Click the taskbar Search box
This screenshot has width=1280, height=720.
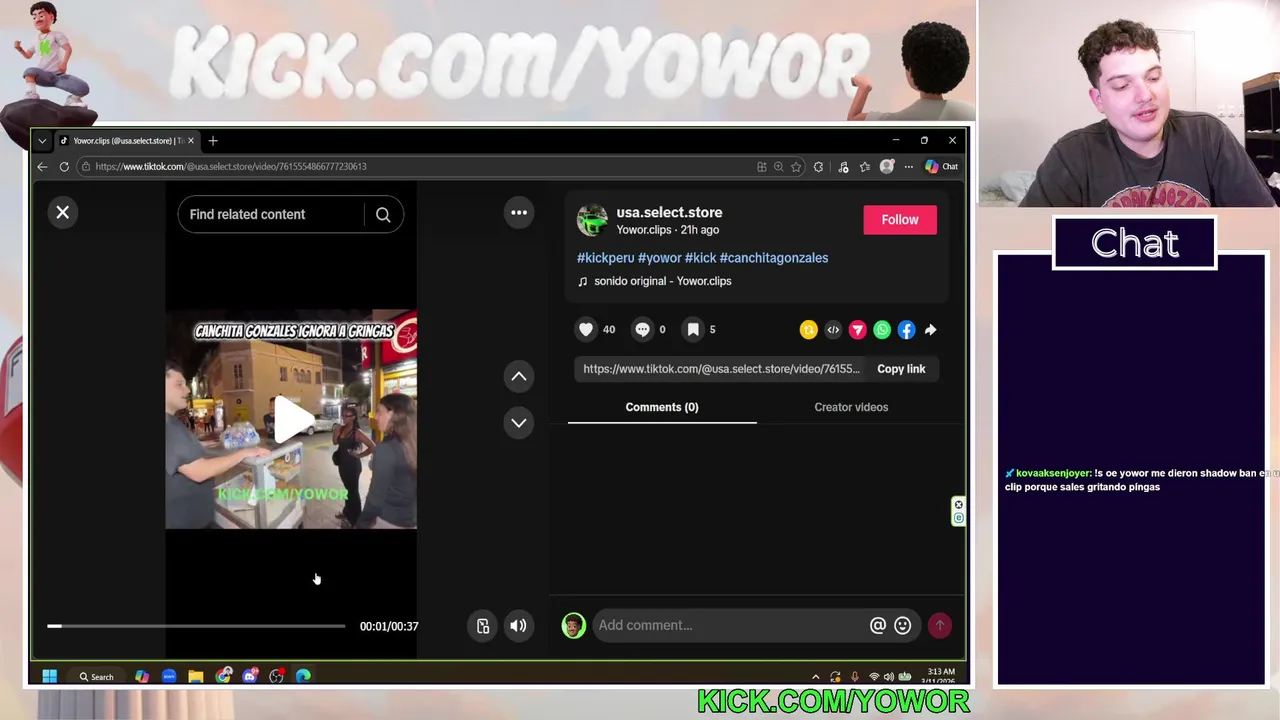[96, 677]
